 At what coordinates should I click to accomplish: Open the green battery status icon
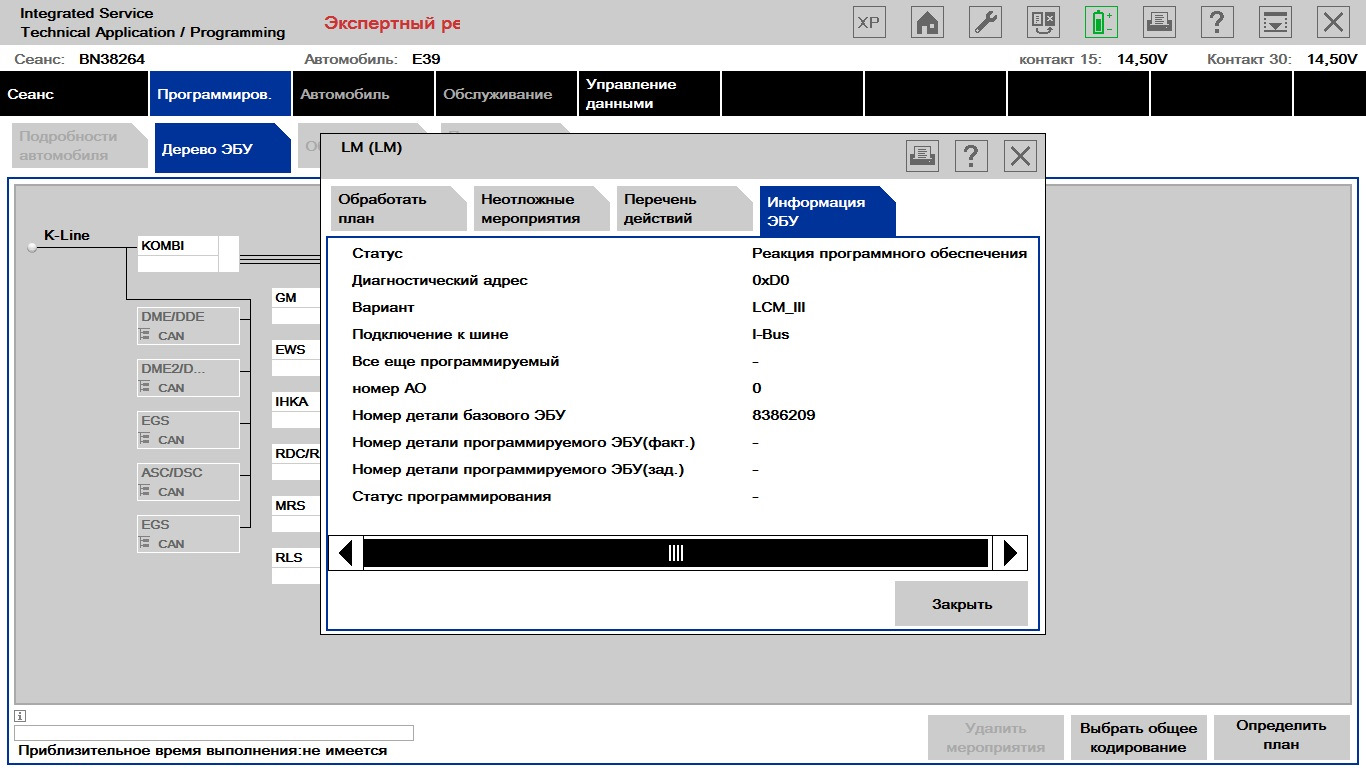(x=1101, y=23)
